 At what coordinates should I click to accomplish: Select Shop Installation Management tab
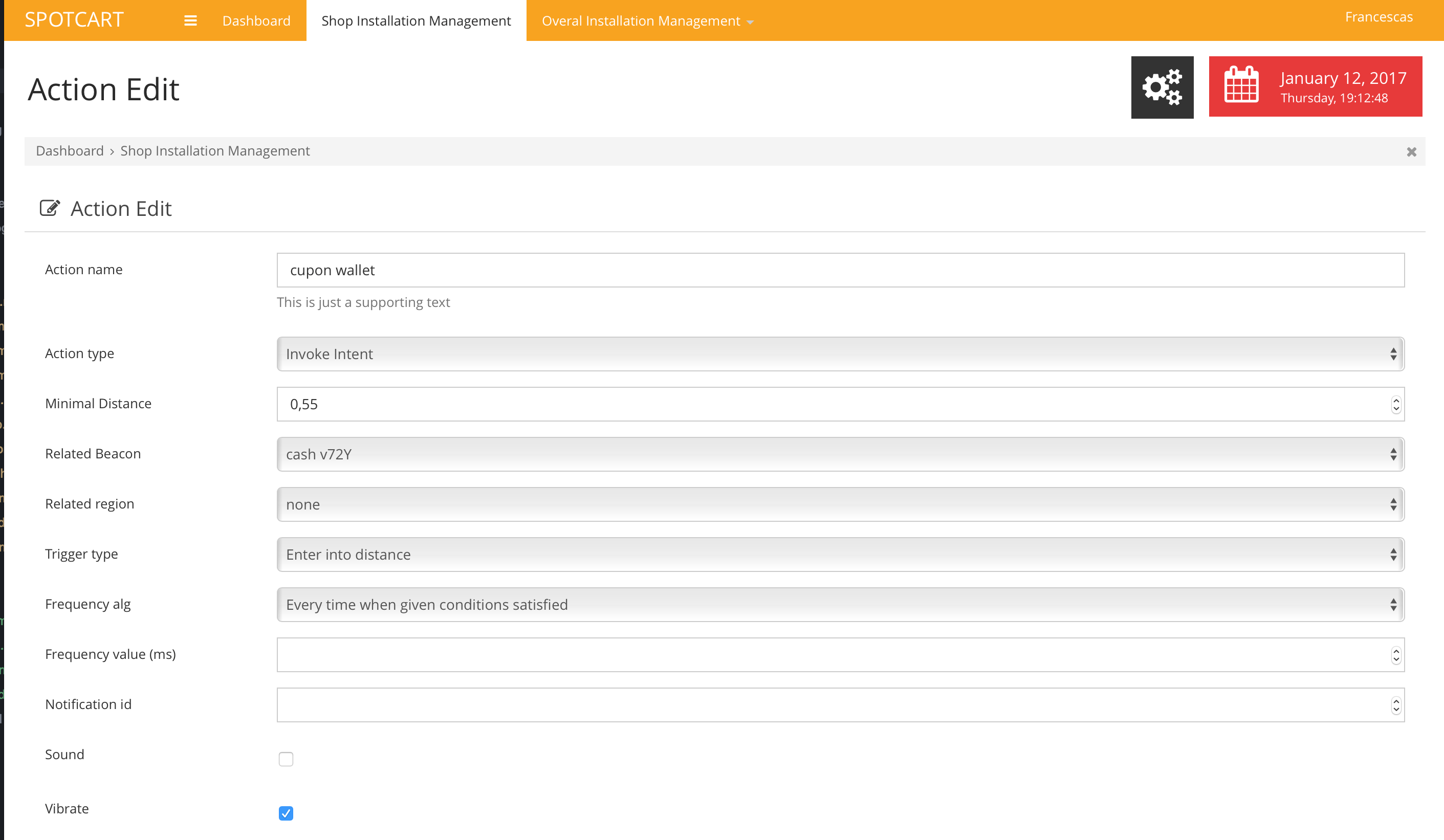416,20
